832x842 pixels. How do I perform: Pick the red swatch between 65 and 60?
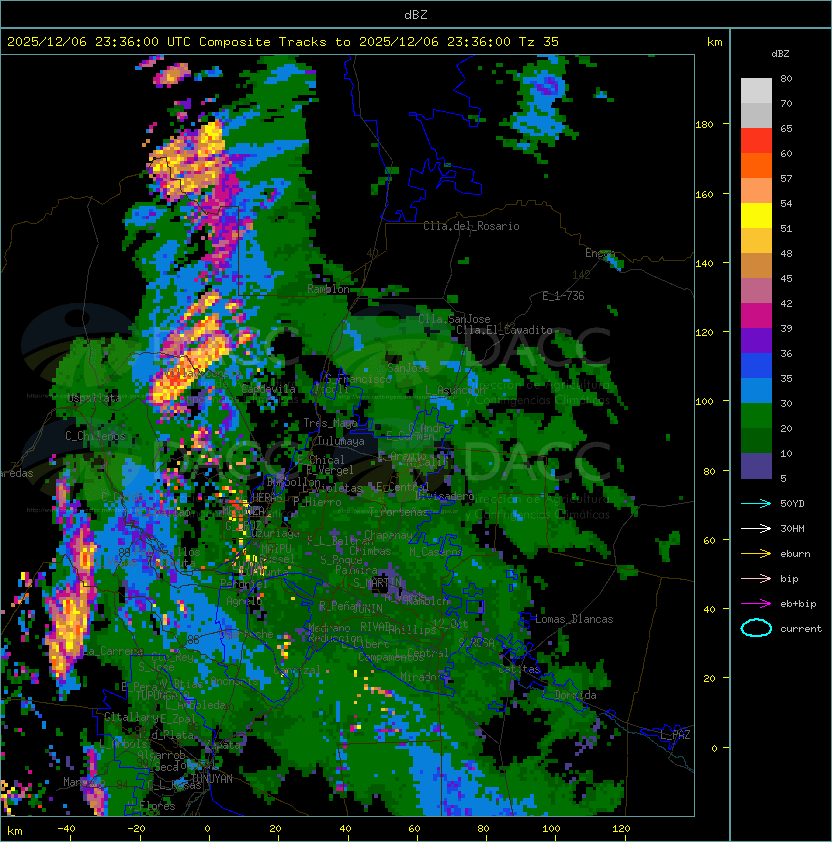coord(756,141)
